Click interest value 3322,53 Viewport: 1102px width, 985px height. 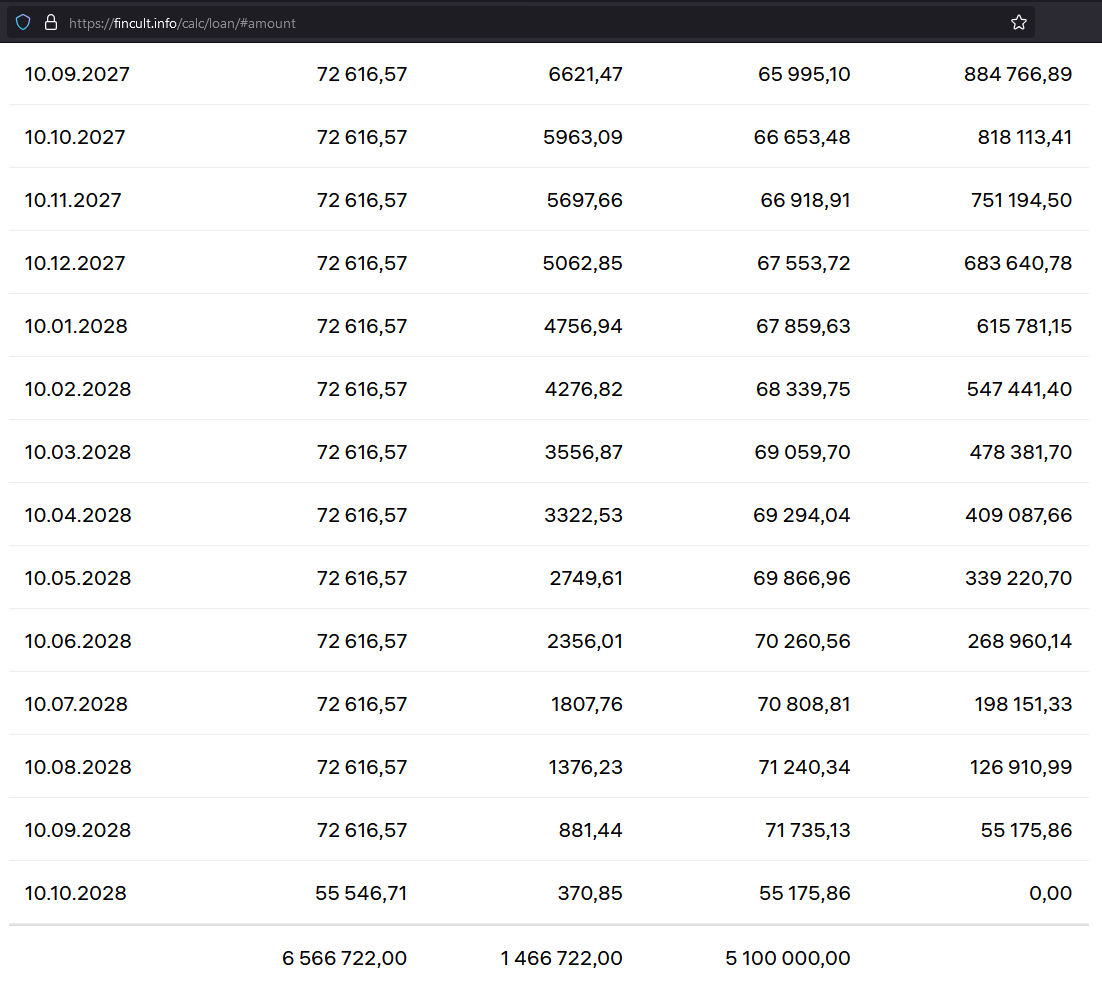(x=584, y=515)
